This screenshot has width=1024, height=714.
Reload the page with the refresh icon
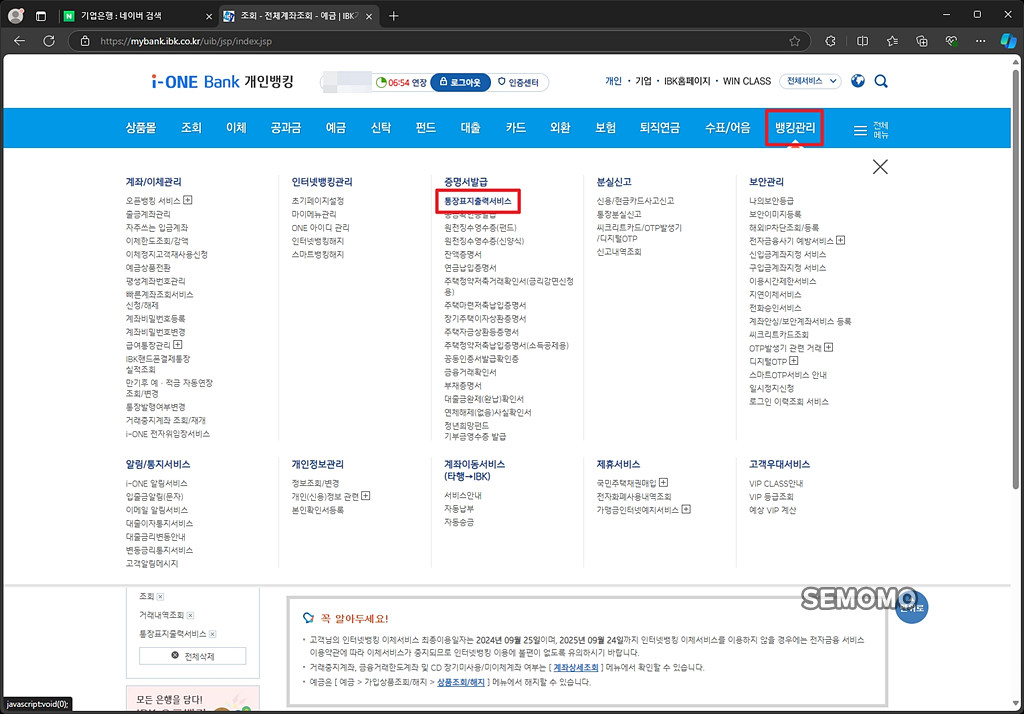49,41
